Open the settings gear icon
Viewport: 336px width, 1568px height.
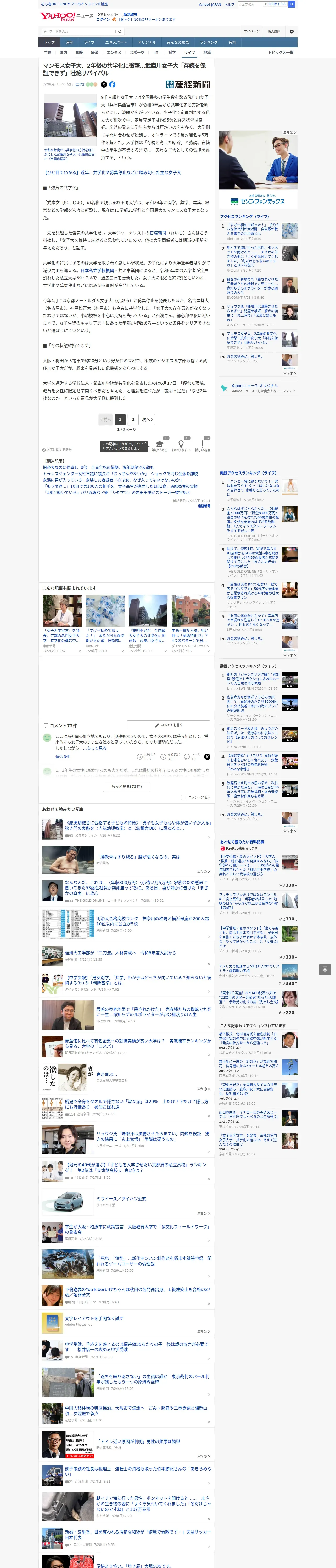pos(292,31)
